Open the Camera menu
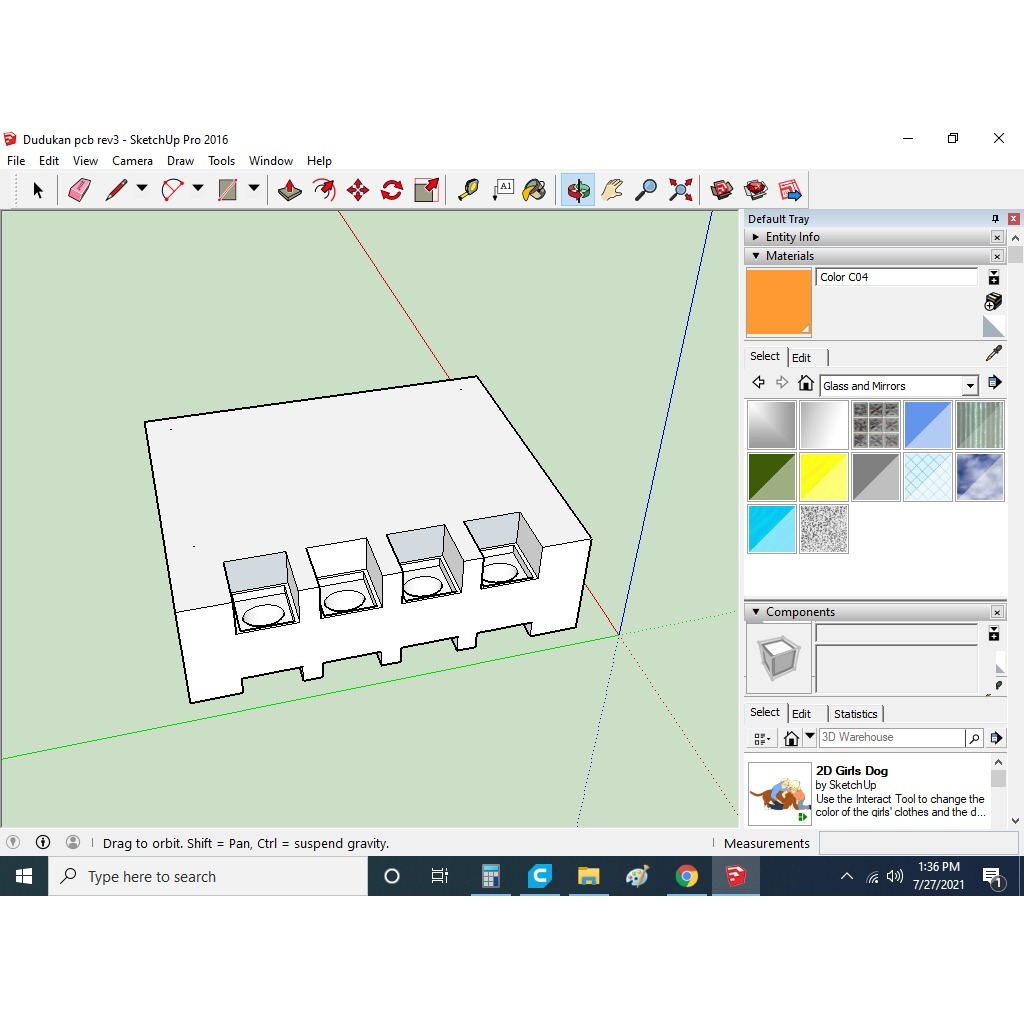The width and height of the screenshot is (1024, 1024). [133, 160]
